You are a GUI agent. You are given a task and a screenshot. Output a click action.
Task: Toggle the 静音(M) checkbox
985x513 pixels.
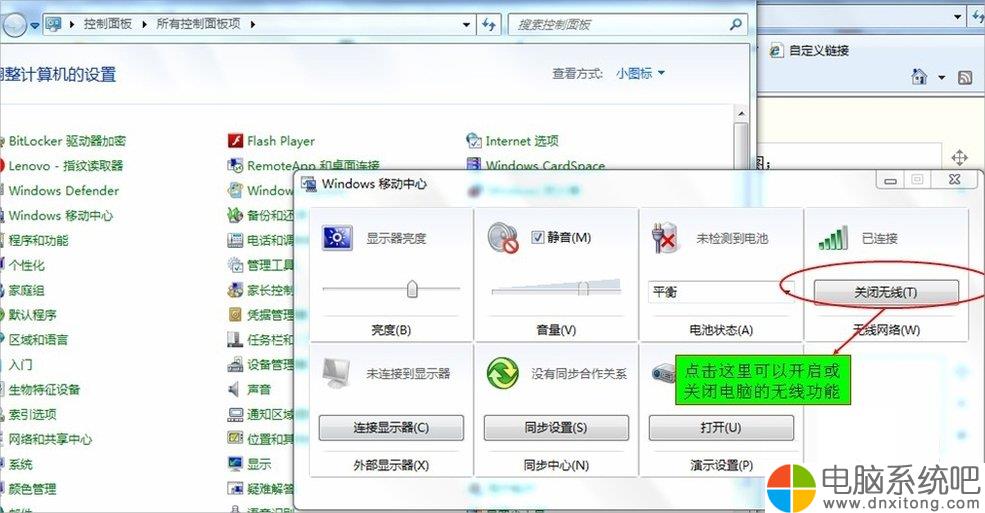coord(537,237)
